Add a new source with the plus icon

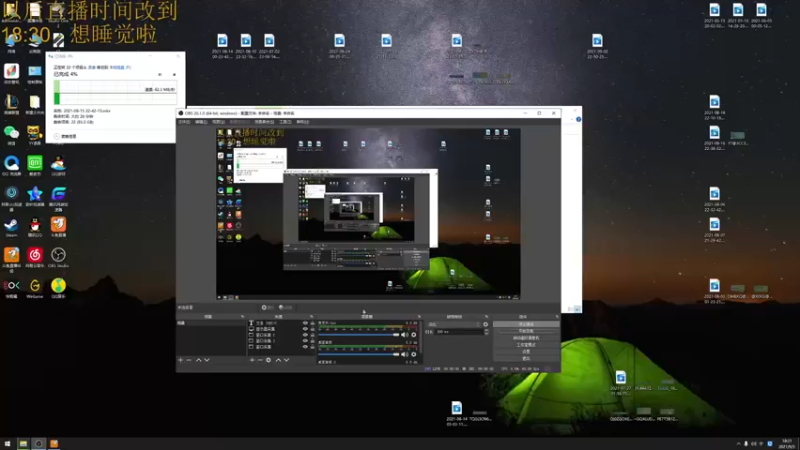click(x=252, y=360)
